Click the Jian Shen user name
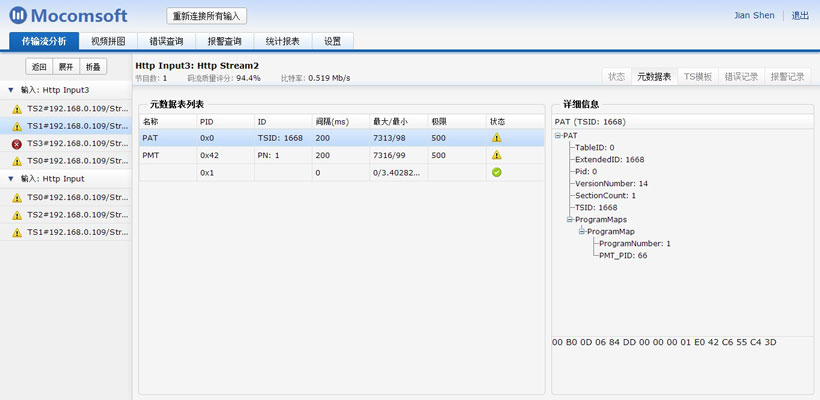The image size is (820, 400). [754, 16]
